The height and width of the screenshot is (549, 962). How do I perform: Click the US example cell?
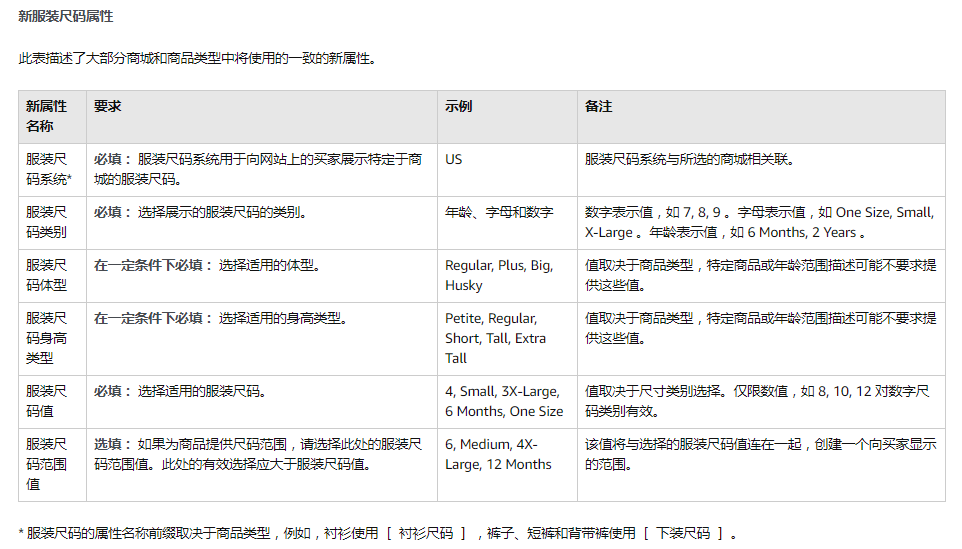(507, 170)
